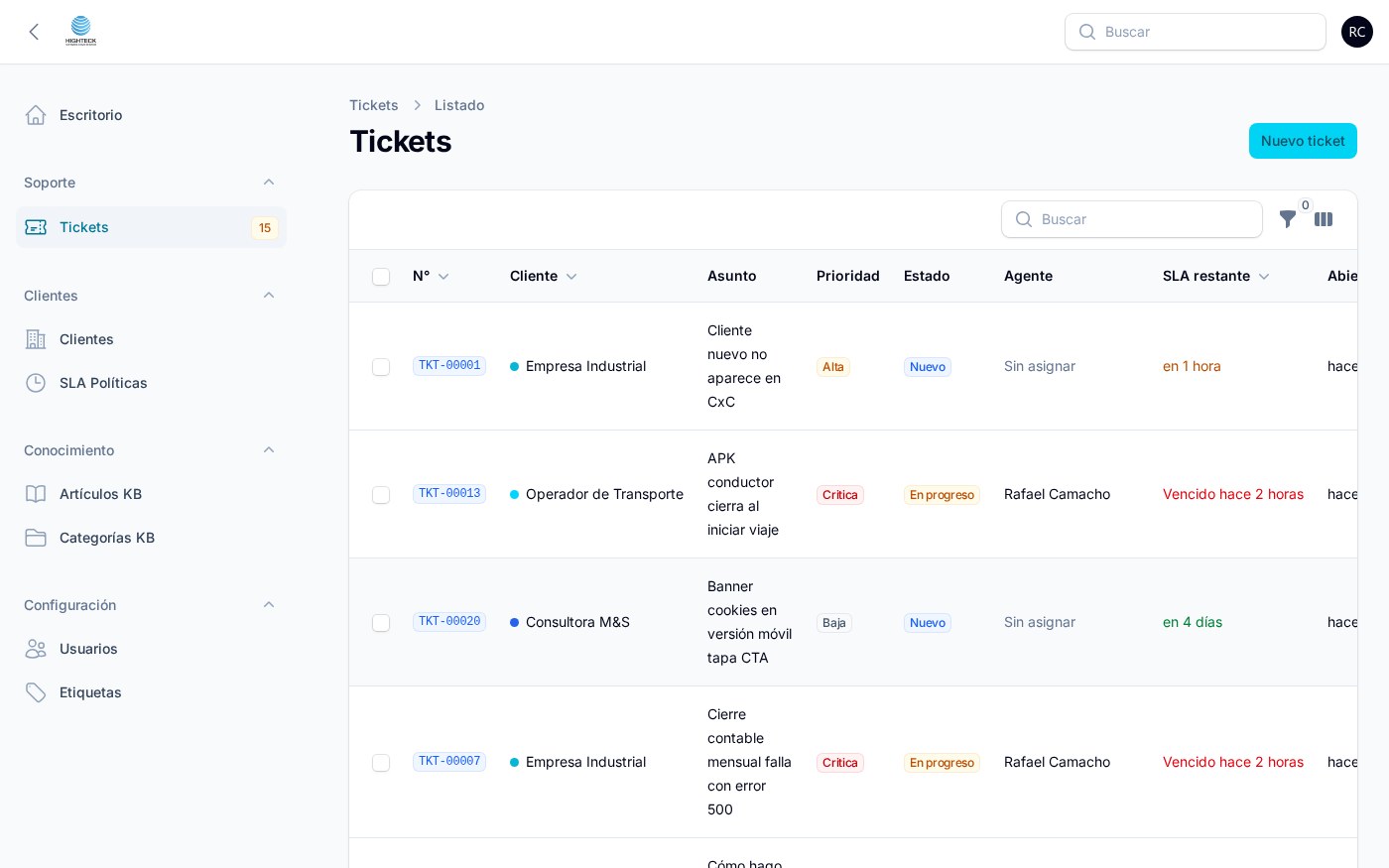
Task: Click the Tickets breadcrumb link
Action: click(374, 105)
